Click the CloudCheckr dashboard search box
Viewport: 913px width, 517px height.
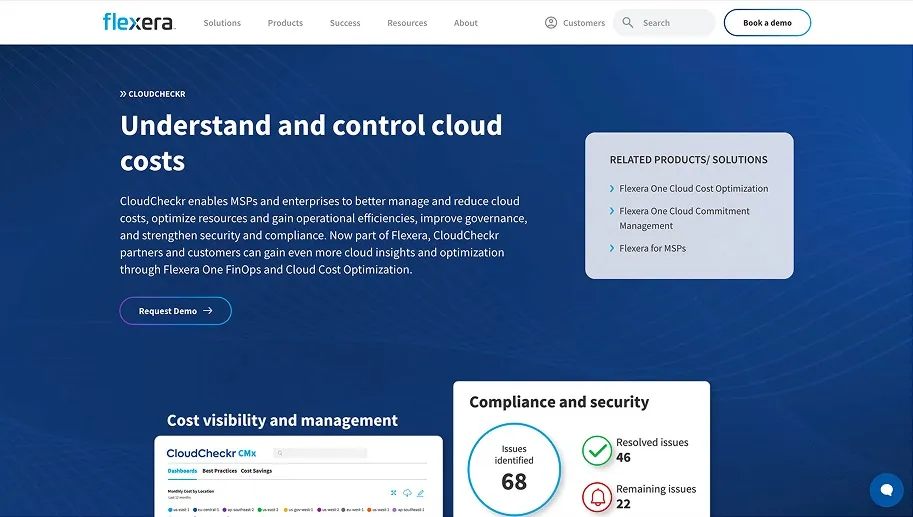(x=320, y=453)
